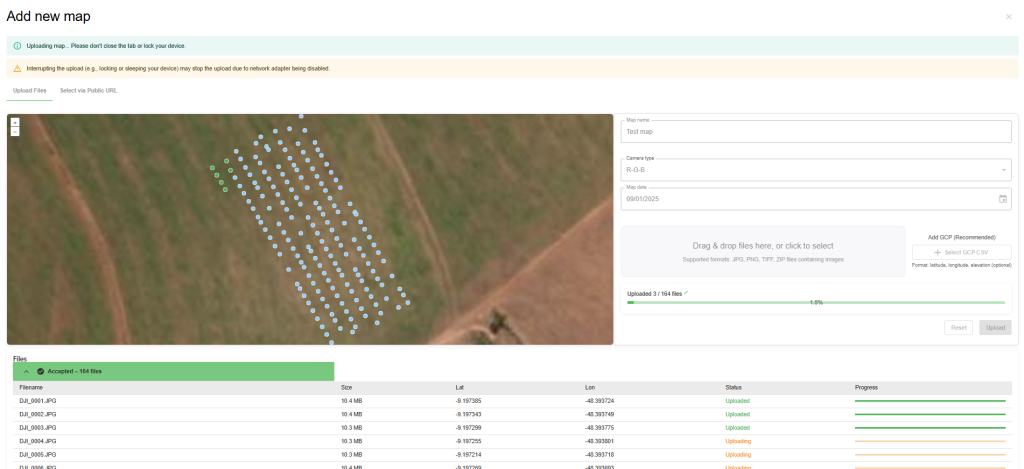The width and height of the screenshot is (1024, 469).
Task: Click the Map name input field
Action: (816, 132)
